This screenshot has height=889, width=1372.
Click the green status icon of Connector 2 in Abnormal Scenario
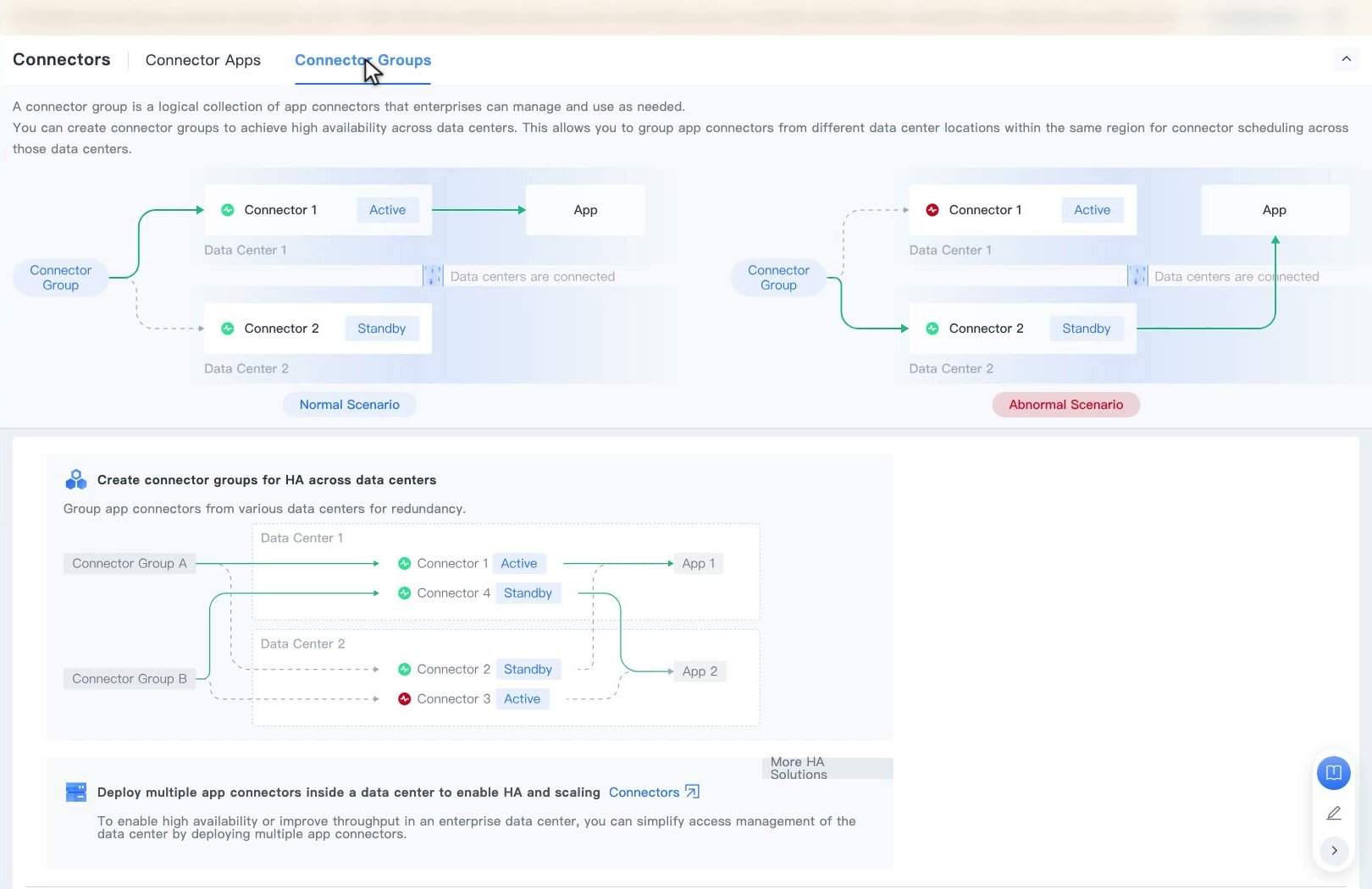point(932,329)
